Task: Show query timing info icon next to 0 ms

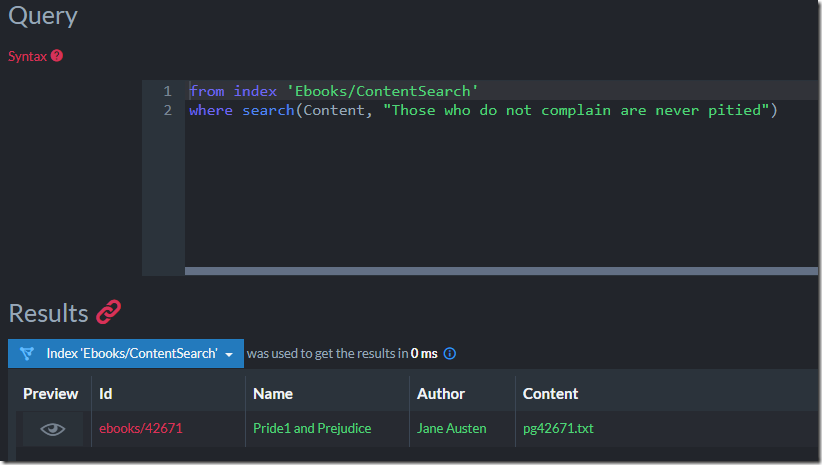Action: point(450,353)
